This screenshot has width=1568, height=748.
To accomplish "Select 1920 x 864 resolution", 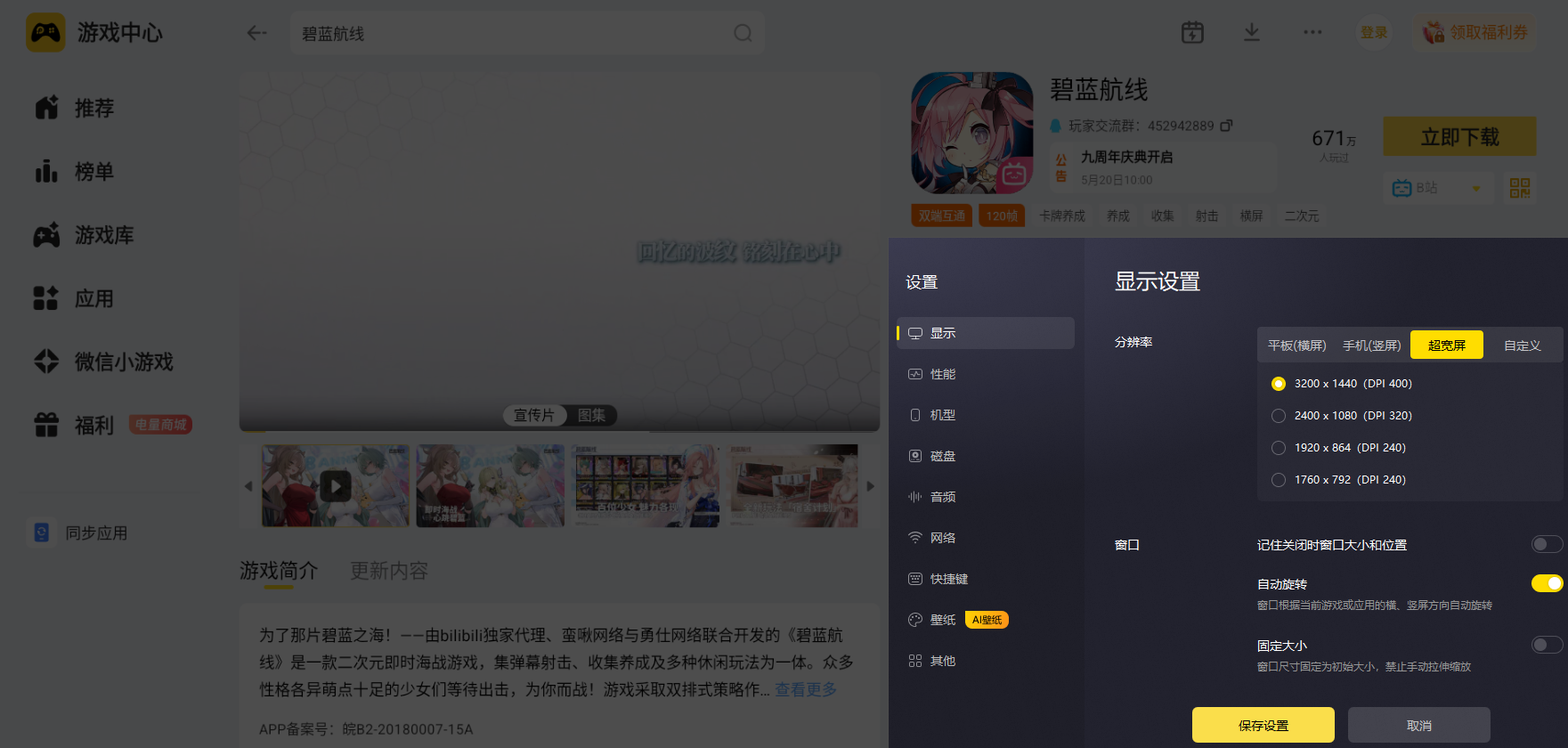I will (1279, 448).
